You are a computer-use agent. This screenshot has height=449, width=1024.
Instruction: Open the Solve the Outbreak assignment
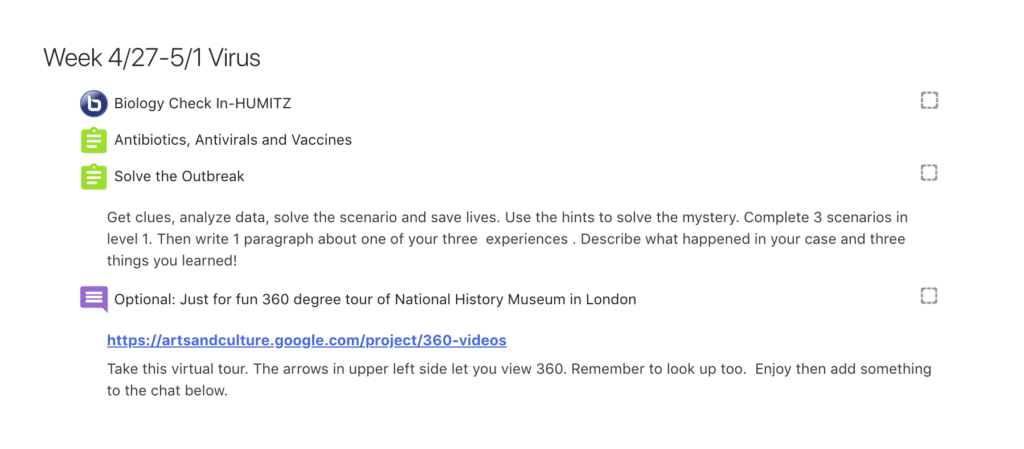point(179,176)
